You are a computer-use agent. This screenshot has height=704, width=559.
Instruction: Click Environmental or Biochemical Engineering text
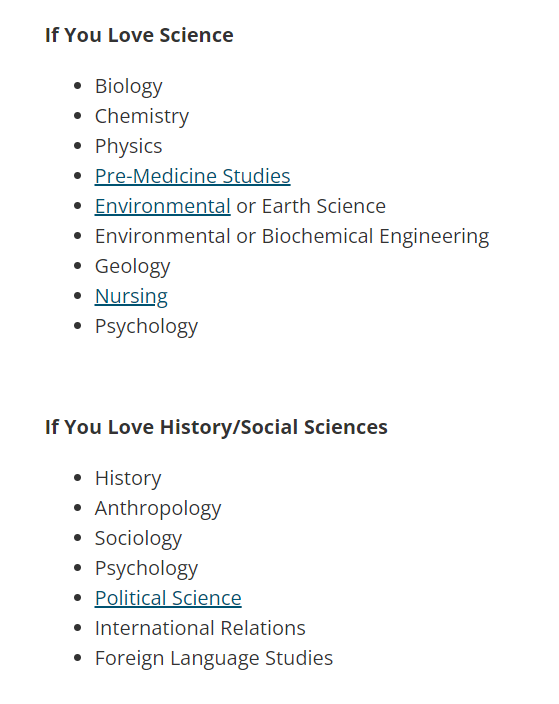point(292,237)
